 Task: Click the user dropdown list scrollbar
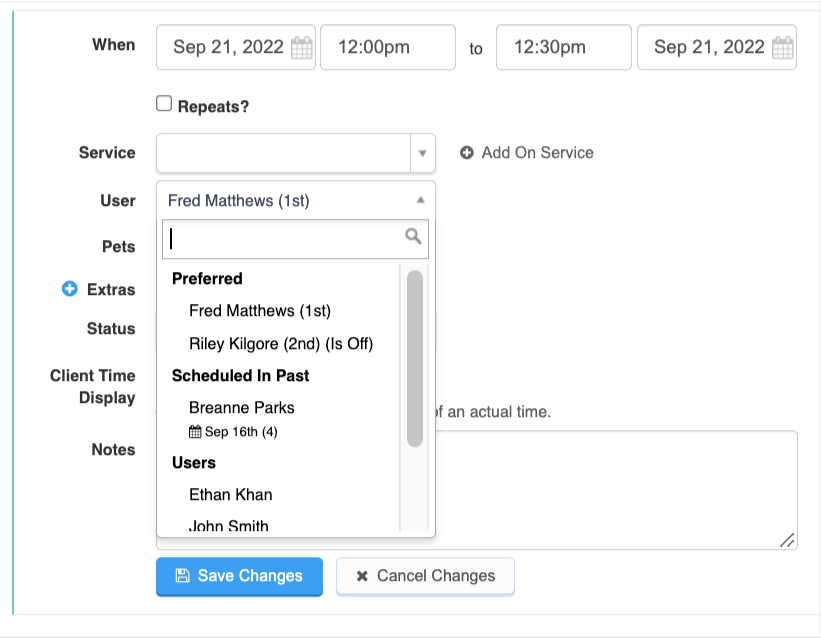pos(415,358)
